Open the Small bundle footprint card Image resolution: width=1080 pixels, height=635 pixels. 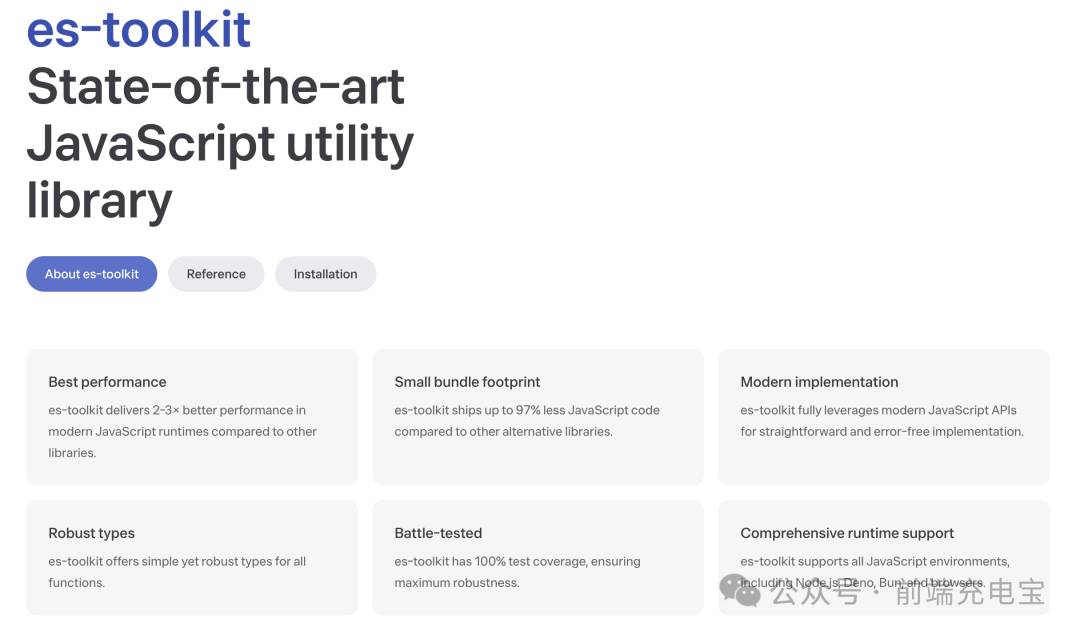point(538,417)
